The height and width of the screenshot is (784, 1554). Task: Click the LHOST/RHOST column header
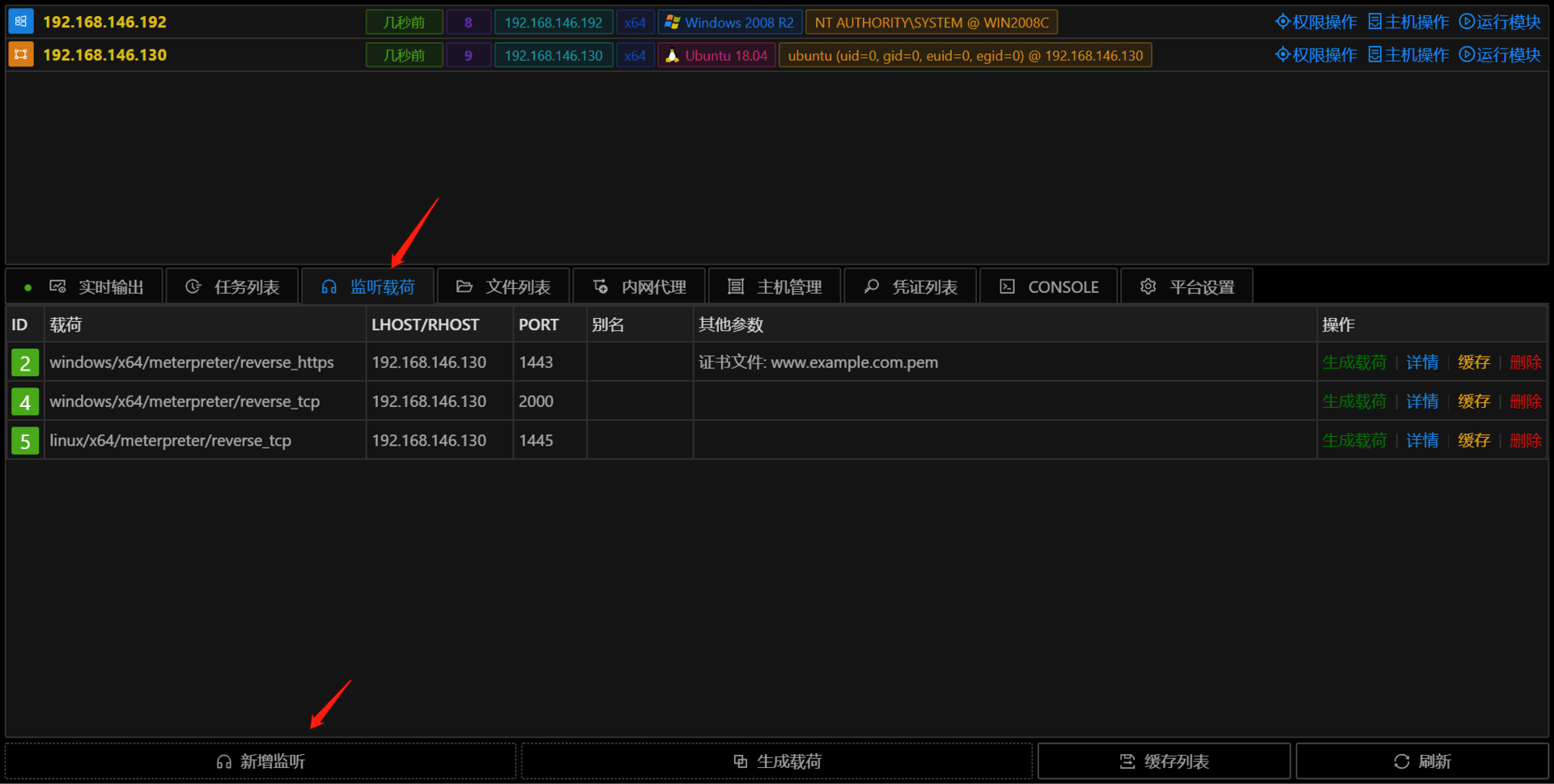click(x=439, y=324)
